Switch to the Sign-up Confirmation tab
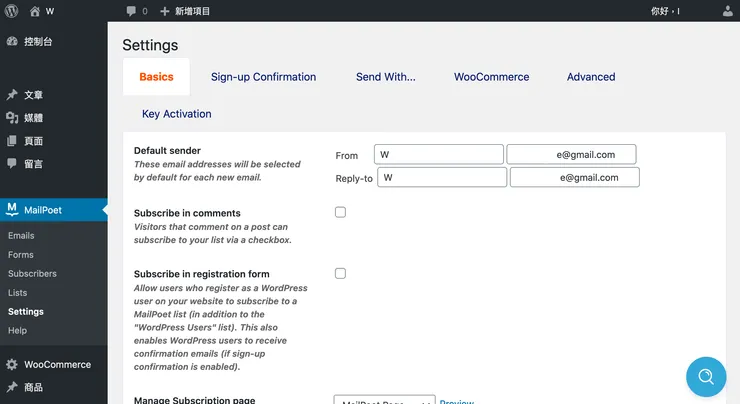740x404 pixels. [263, 77]
